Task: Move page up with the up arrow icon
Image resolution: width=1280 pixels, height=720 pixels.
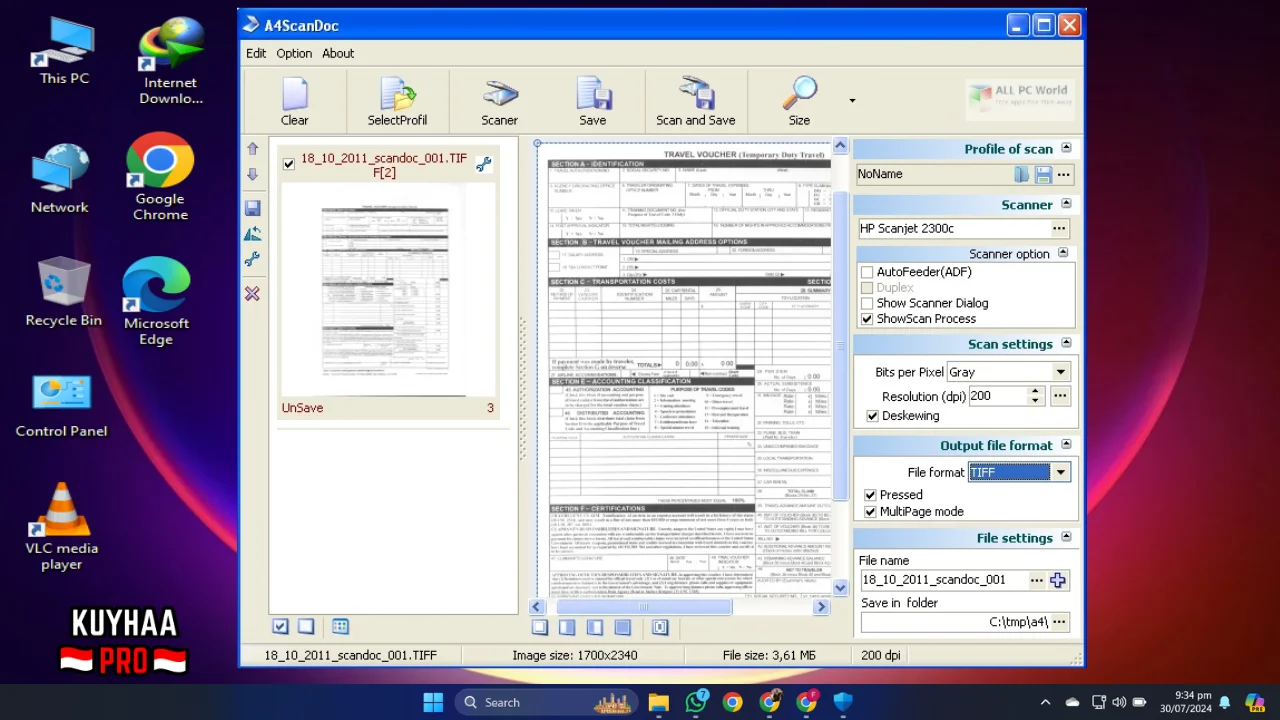Action: [x=252, y=148]
